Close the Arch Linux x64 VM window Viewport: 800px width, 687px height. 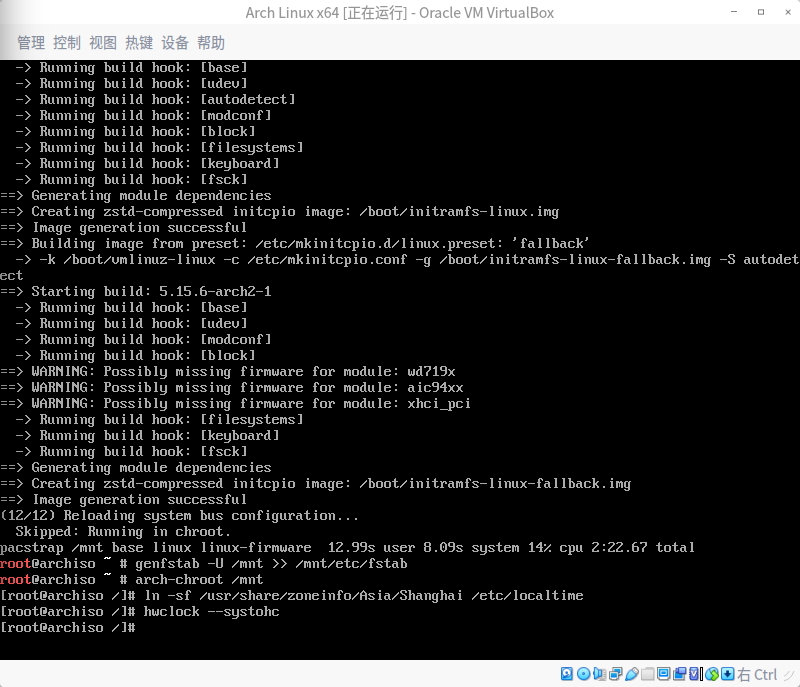point(788,12)
